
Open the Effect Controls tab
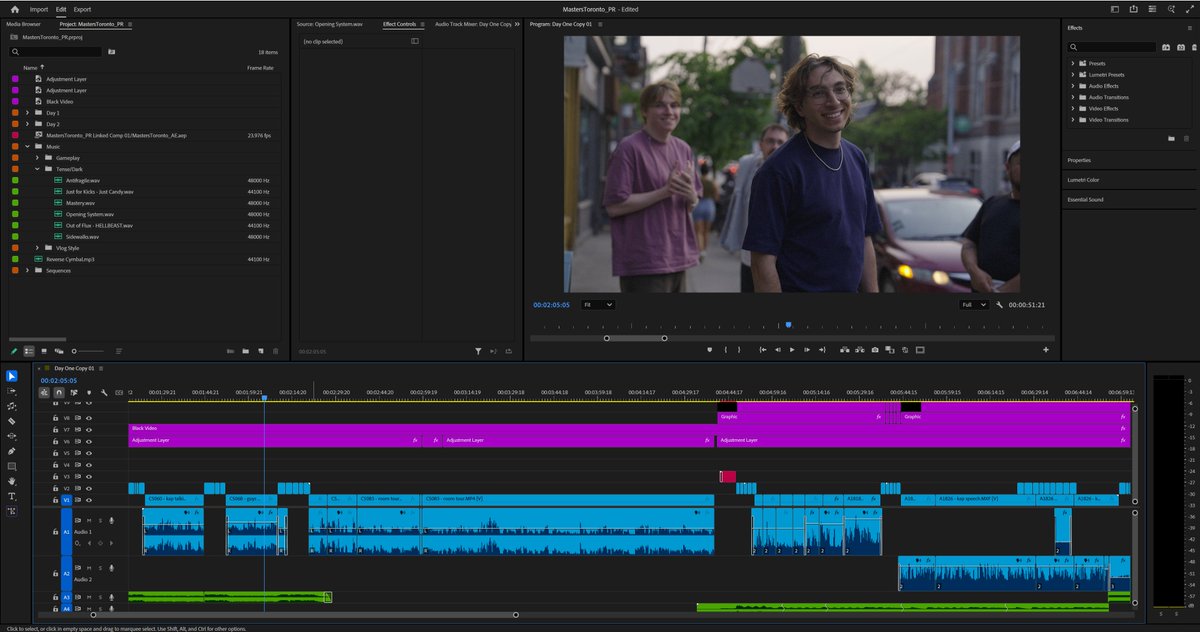pos(400,24)
